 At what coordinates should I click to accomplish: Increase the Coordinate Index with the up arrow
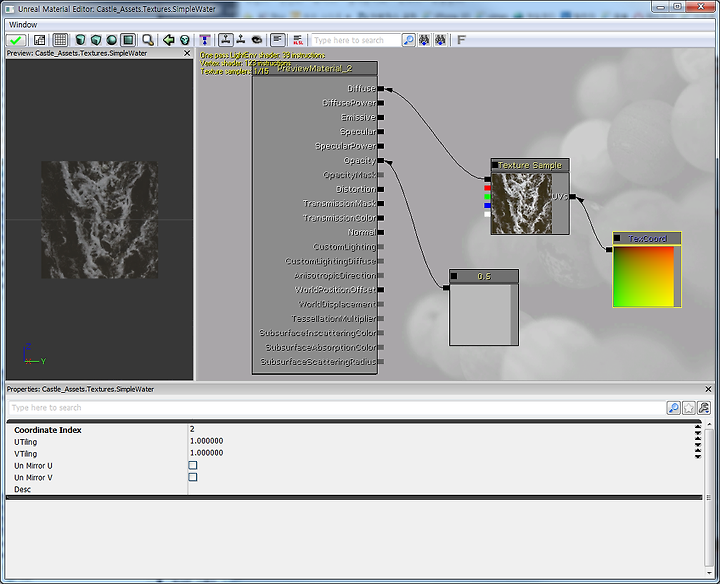pyautogui.click(x=698, y=427)
